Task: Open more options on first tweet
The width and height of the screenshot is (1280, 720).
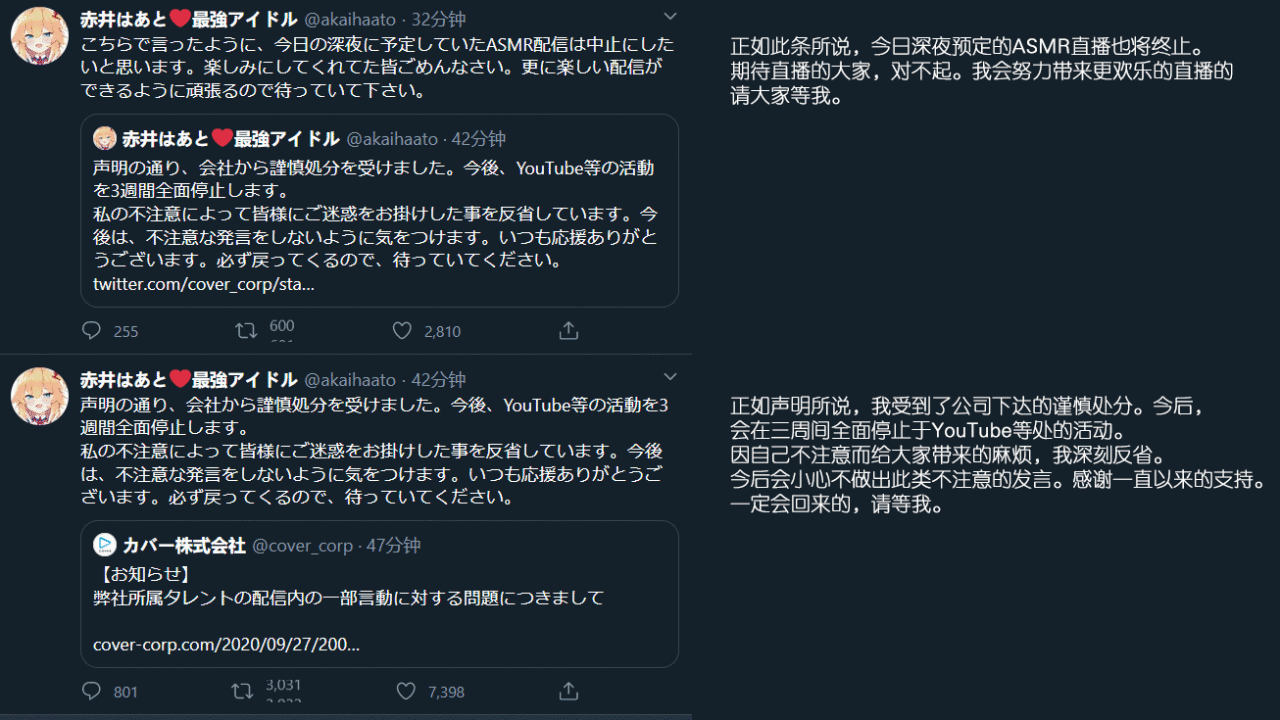Action: click(x=670, y=16)
